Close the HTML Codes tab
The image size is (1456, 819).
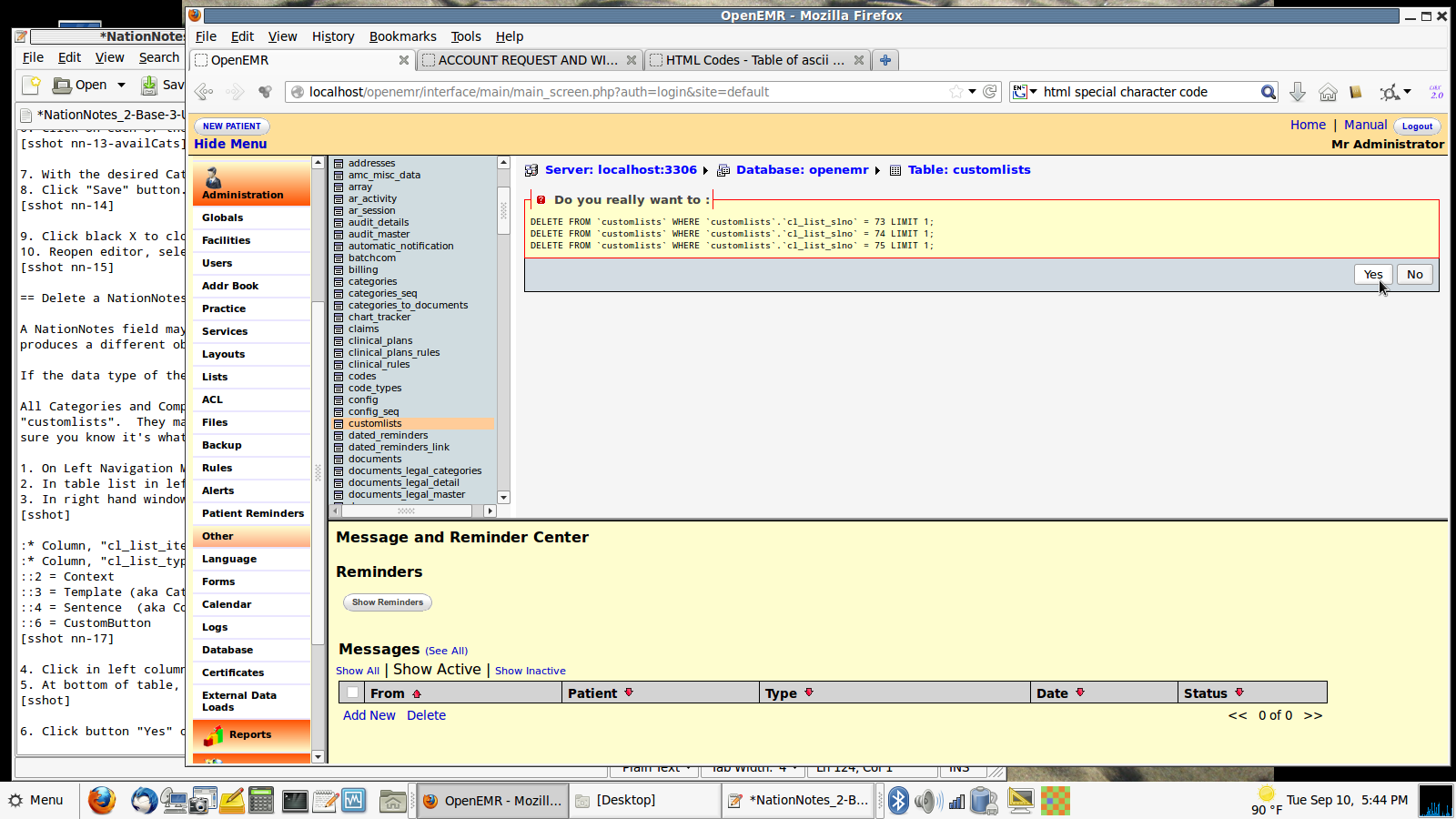point(859,60)
